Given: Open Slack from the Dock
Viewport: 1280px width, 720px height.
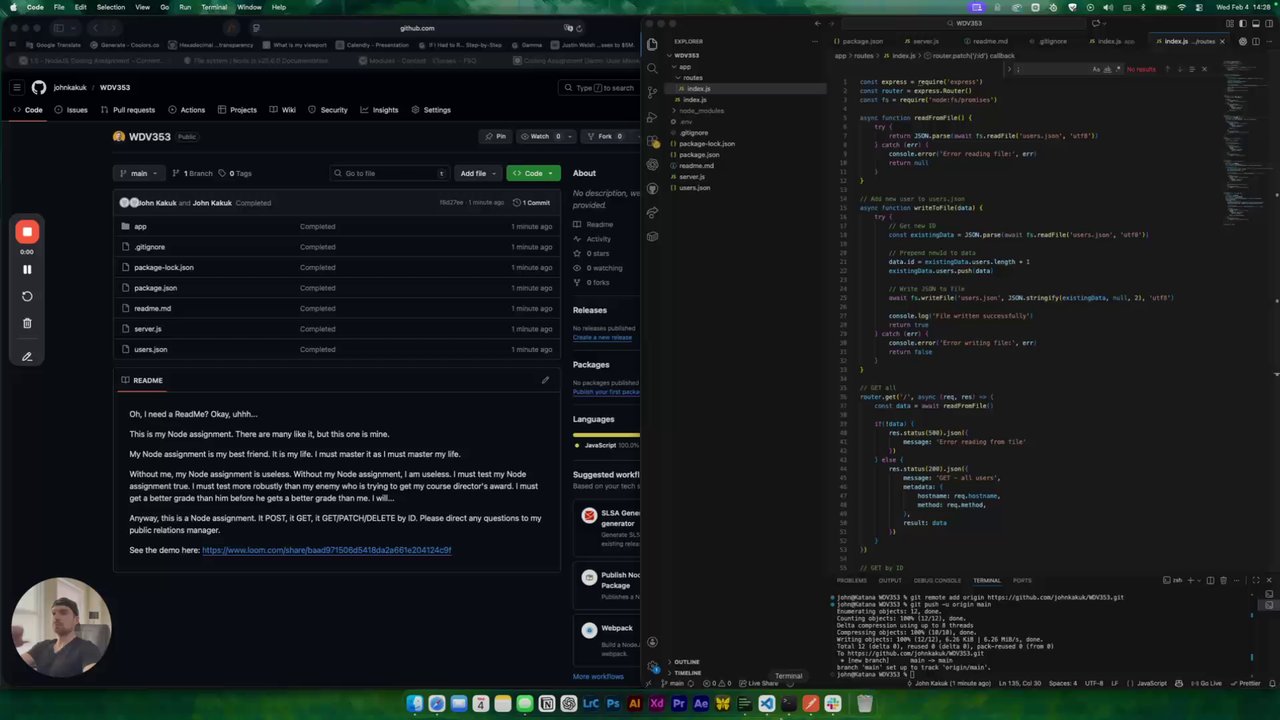Looking at the screenshot, I should [832, 704].
